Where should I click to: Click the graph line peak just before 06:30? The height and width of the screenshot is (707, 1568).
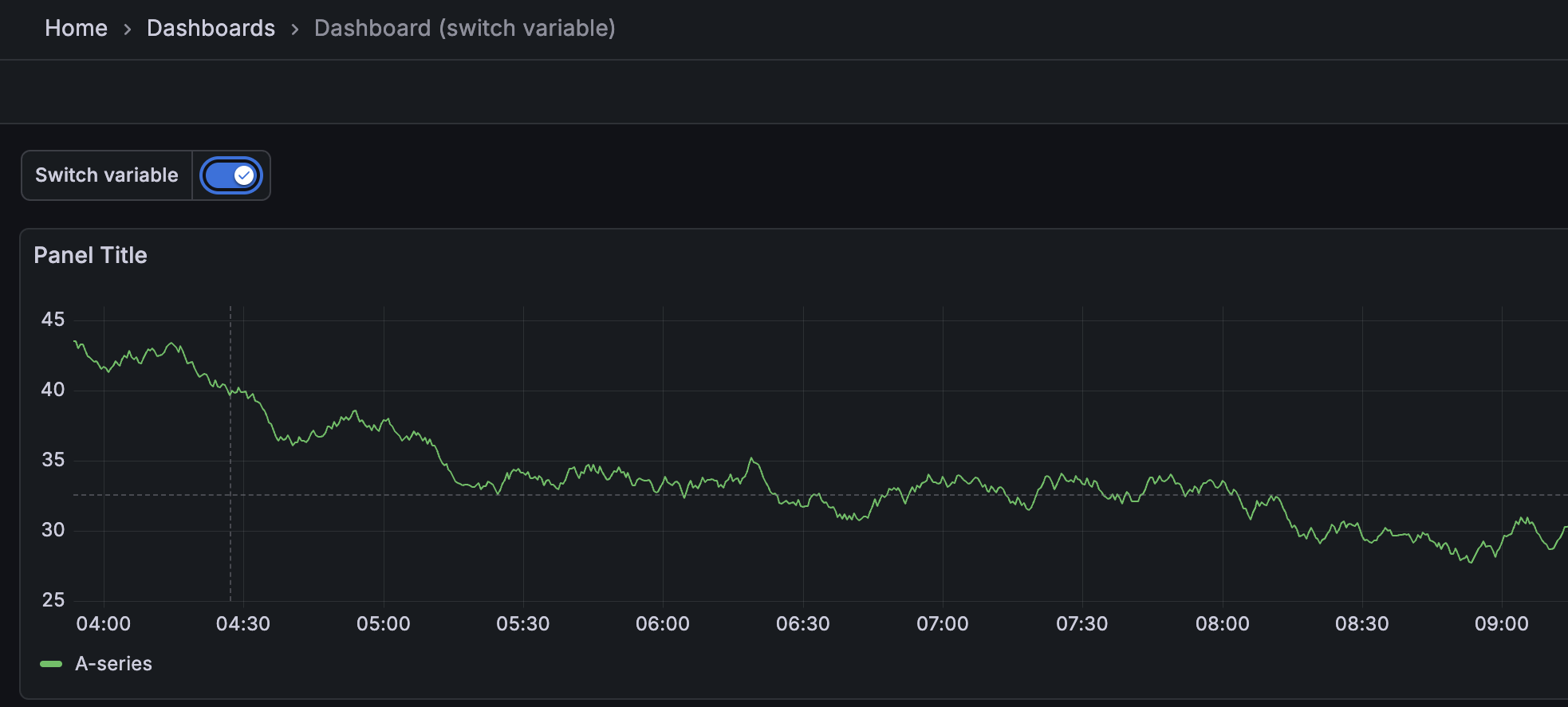(751, 458)
